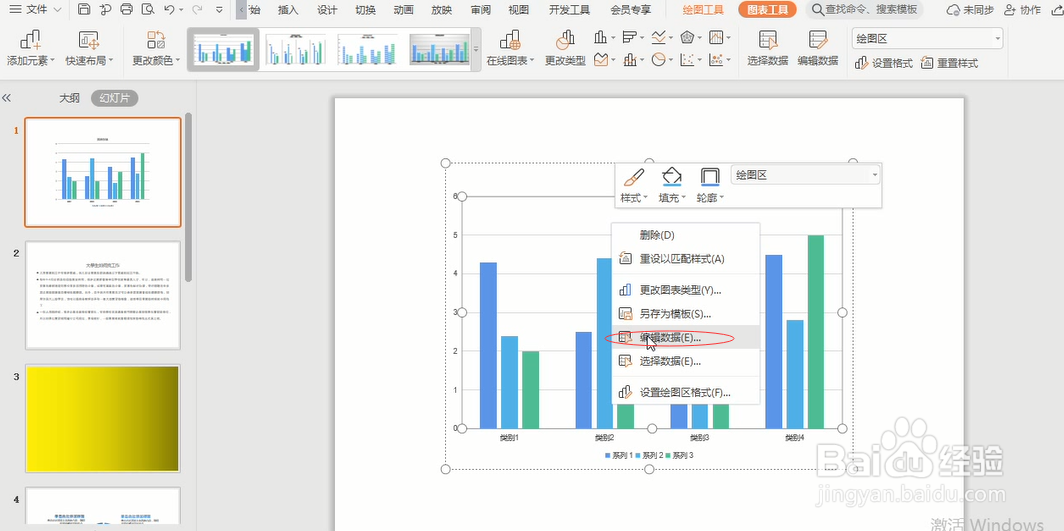
Task: Open the 在线图表 (Online Charts) tool
Action: click(510, 48)
